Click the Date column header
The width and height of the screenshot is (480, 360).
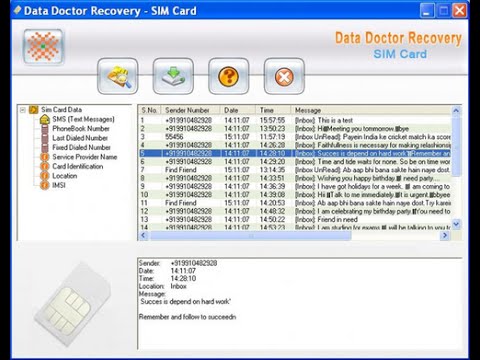tap(238, 110)
